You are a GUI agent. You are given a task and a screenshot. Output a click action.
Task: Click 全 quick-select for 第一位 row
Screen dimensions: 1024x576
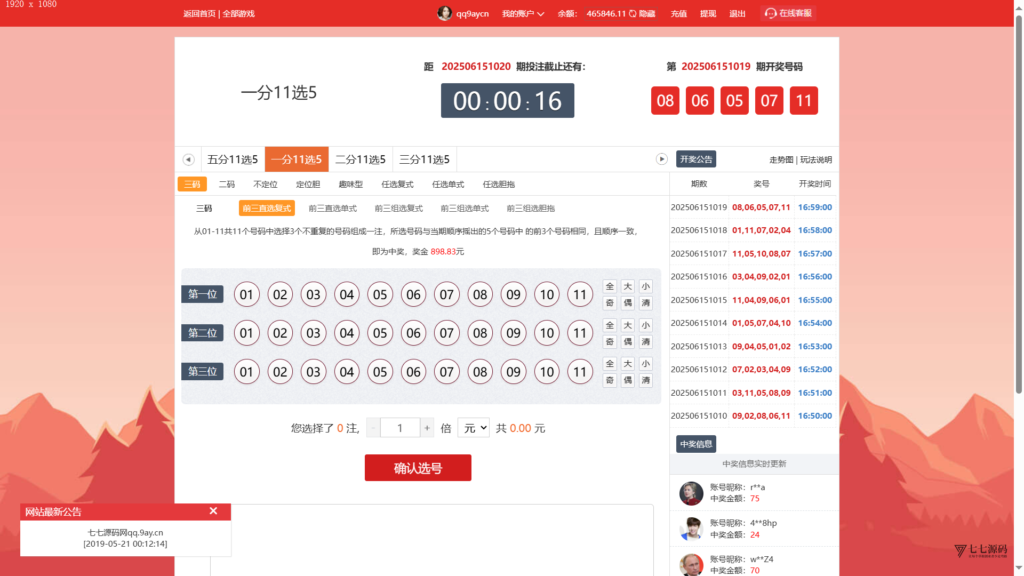pyautogui.click(x=609, y=286)
